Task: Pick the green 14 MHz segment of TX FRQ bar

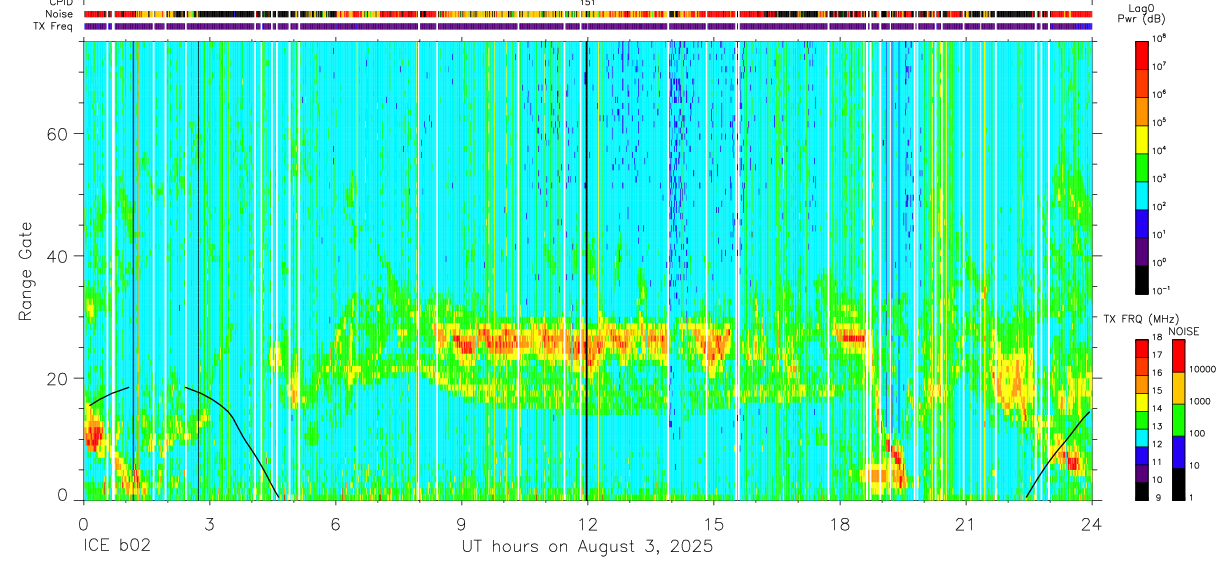Action: click(1142, 419)
